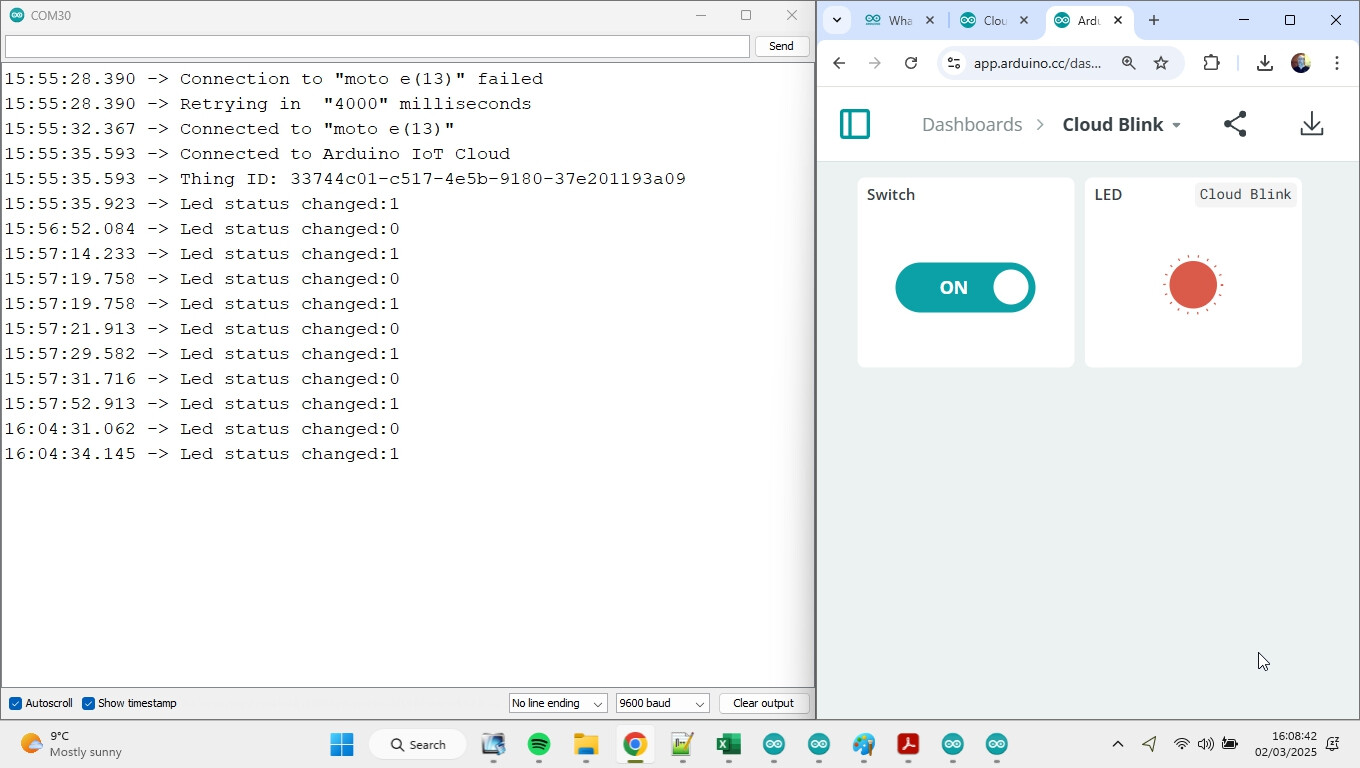Click the Send button

coord(780,46)
